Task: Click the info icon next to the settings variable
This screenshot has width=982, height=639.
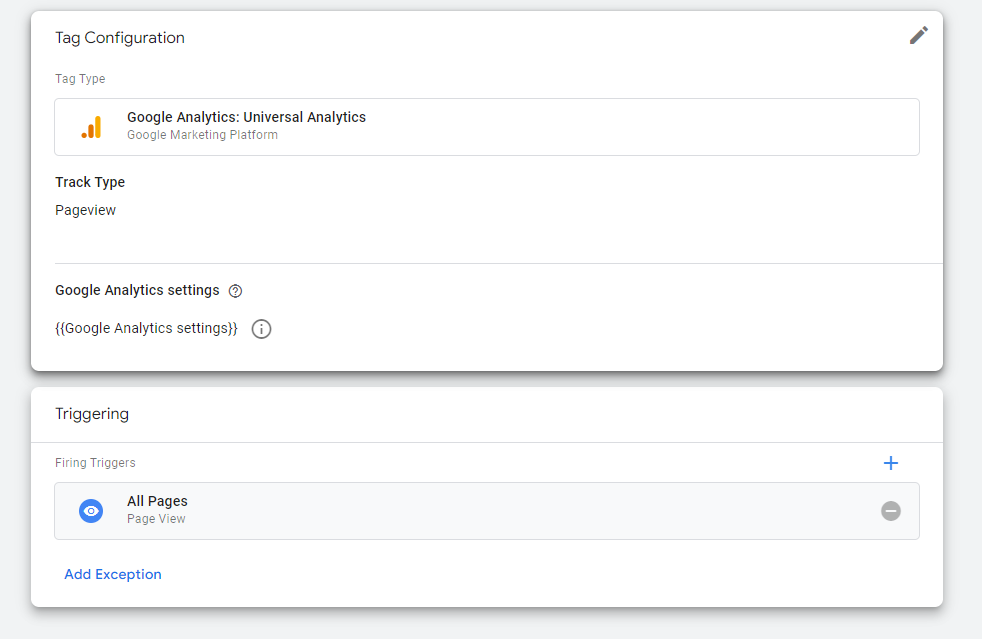Action: (x=261, y=329)
